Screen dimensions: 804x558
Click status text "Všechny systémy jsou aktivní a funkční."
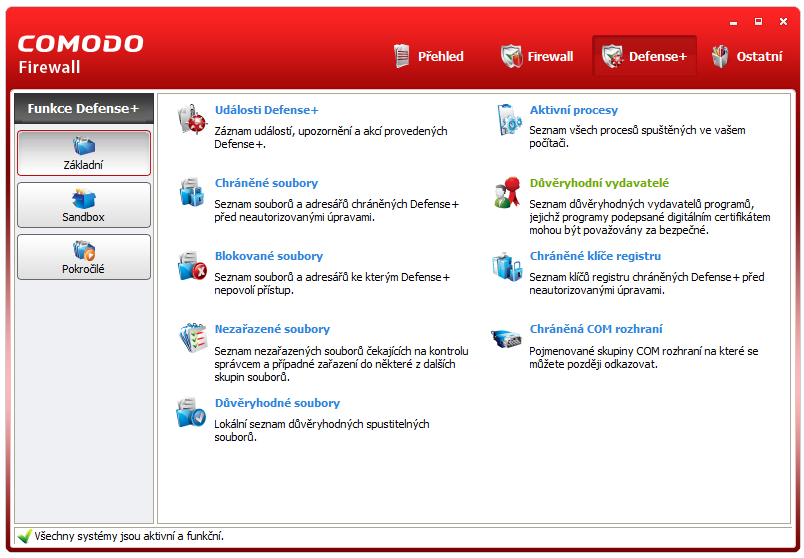[x=129, y=536]
